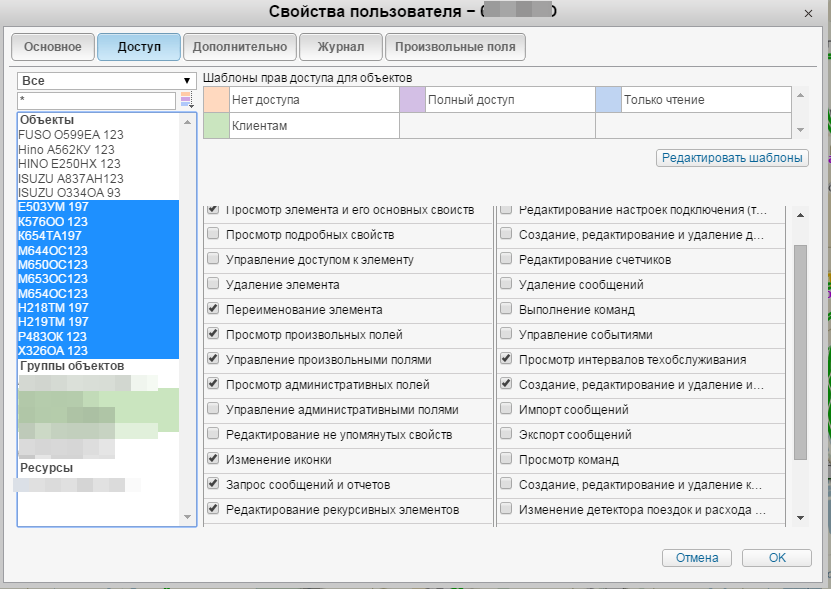Switch to the 'Основное' tab
Screen dimensions: 831x589
point(53,47)
